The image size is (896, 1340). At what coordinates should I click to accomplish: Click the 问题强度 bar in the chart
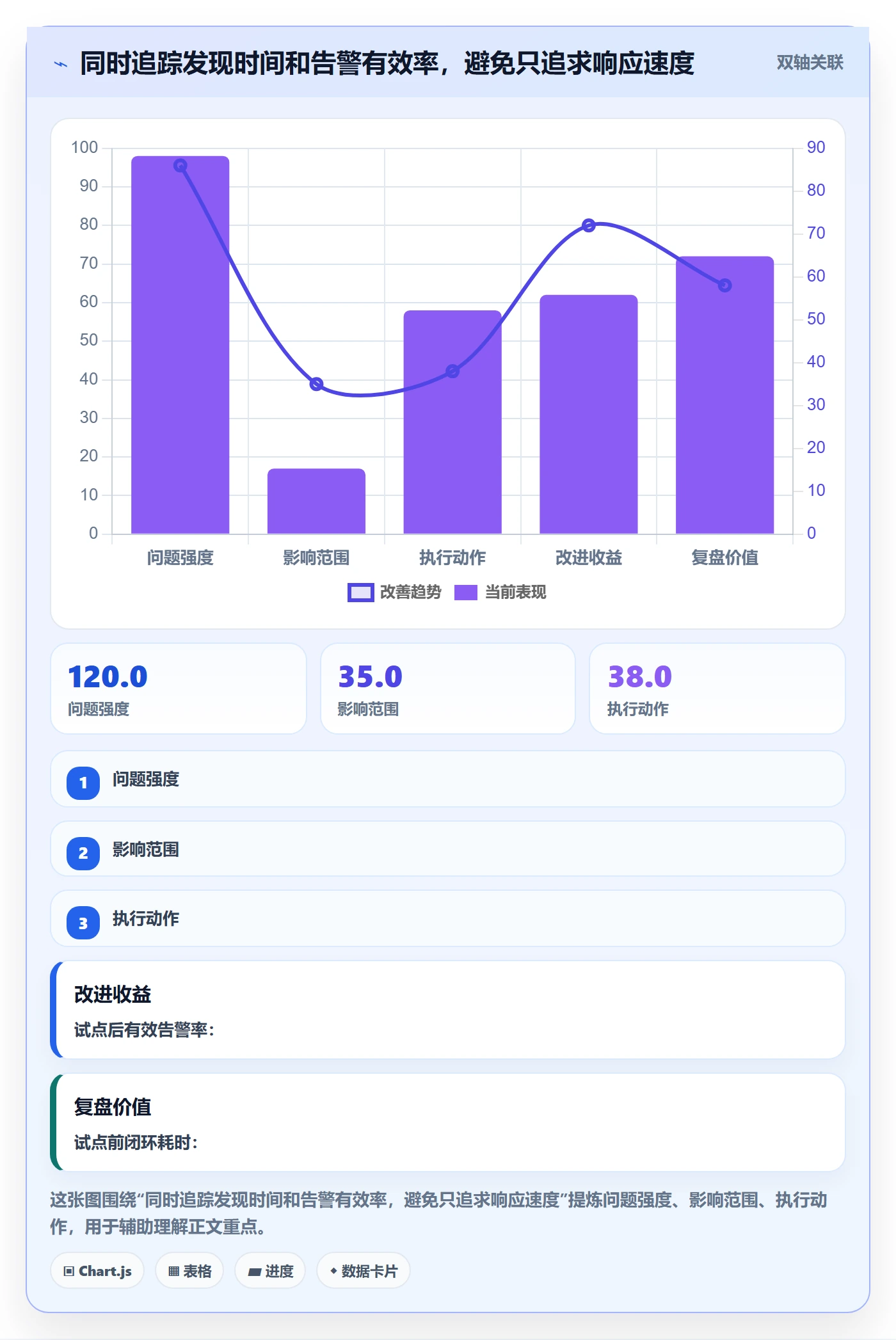(x=180, y=345)
